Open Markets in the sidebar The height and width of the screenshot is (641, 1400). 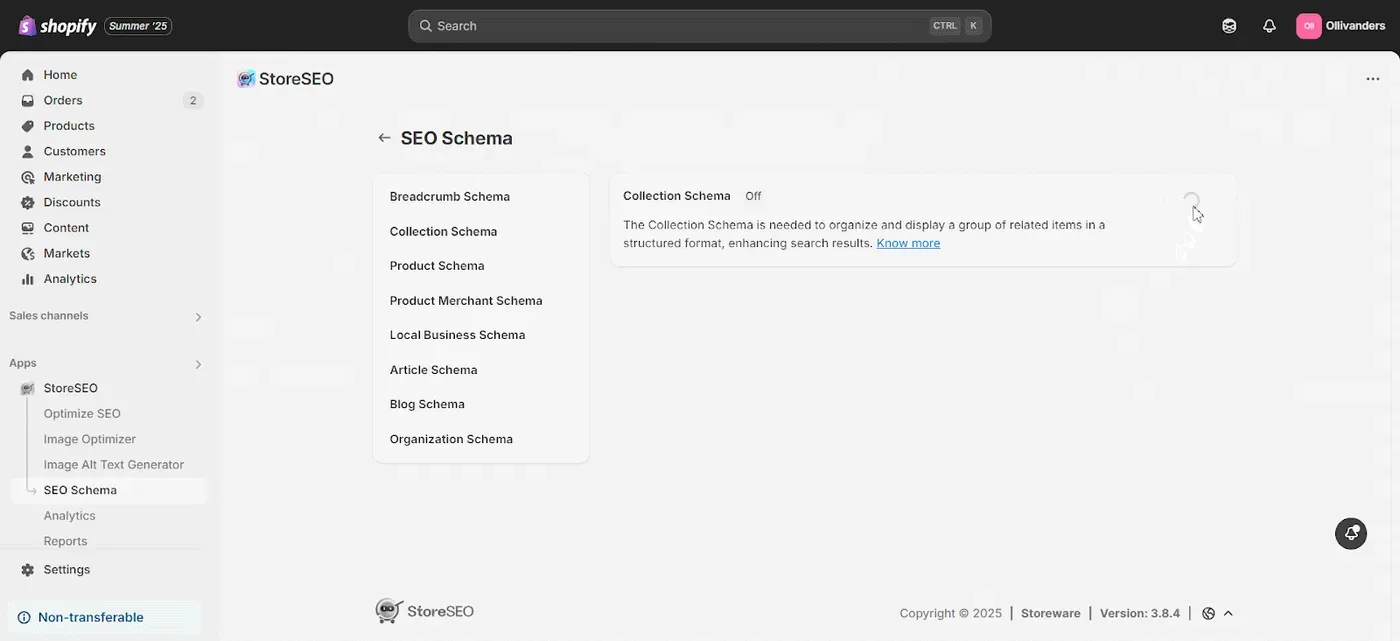[x=66, y=253]
